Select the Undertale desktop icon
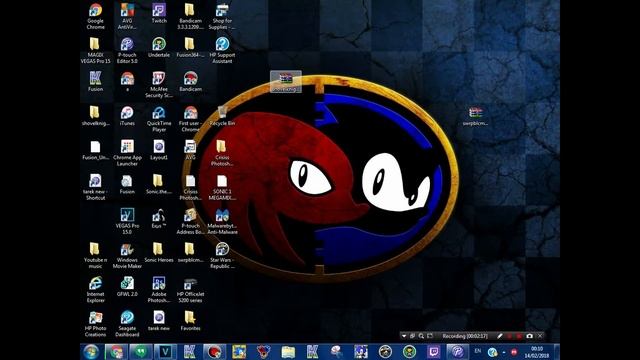Image resolution: width=640 pixels, height=360 pixels. click(x=159, y=47)
